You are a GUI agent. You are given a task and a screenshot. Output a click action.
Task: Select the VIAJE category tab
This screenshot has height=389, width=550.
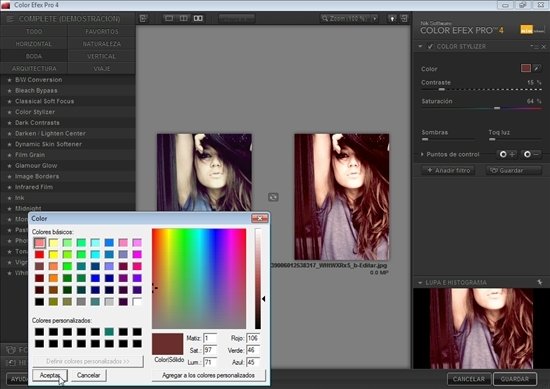tap(102, 68)
